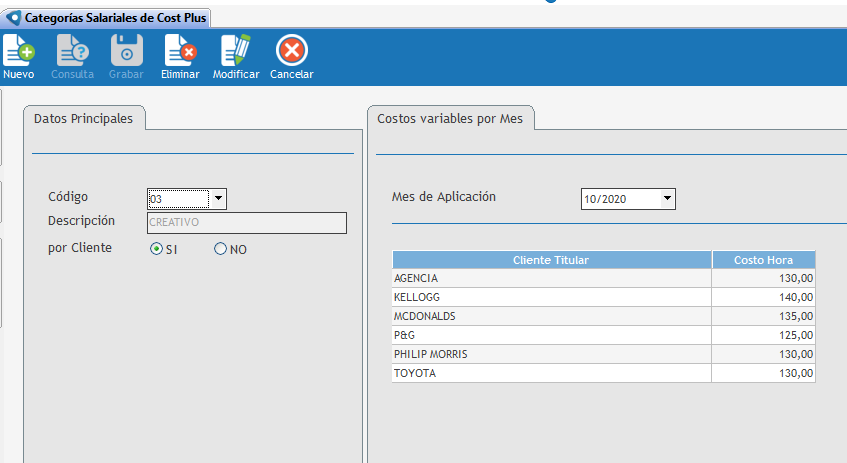This screenshot has height=463, width=847.
Task: Click the 140,00 cost for KELLOGG
Action: tap(796, 297)
